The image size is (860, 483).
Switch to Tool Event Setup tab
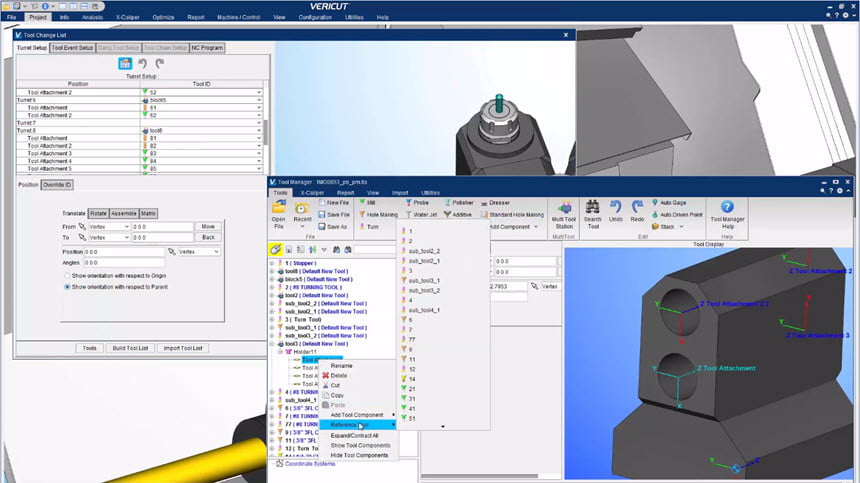click(x=72, y=48)
